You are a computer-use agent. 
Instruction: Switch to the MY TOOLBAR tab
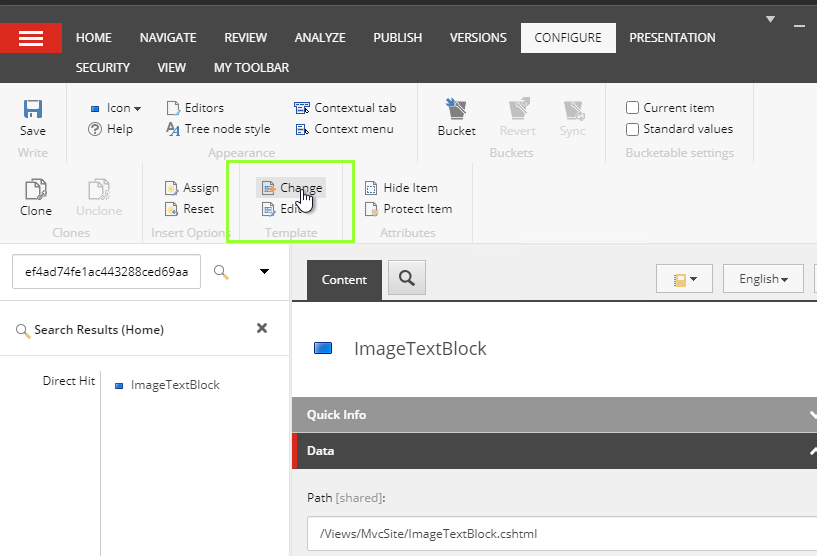(x=251, y=68)
